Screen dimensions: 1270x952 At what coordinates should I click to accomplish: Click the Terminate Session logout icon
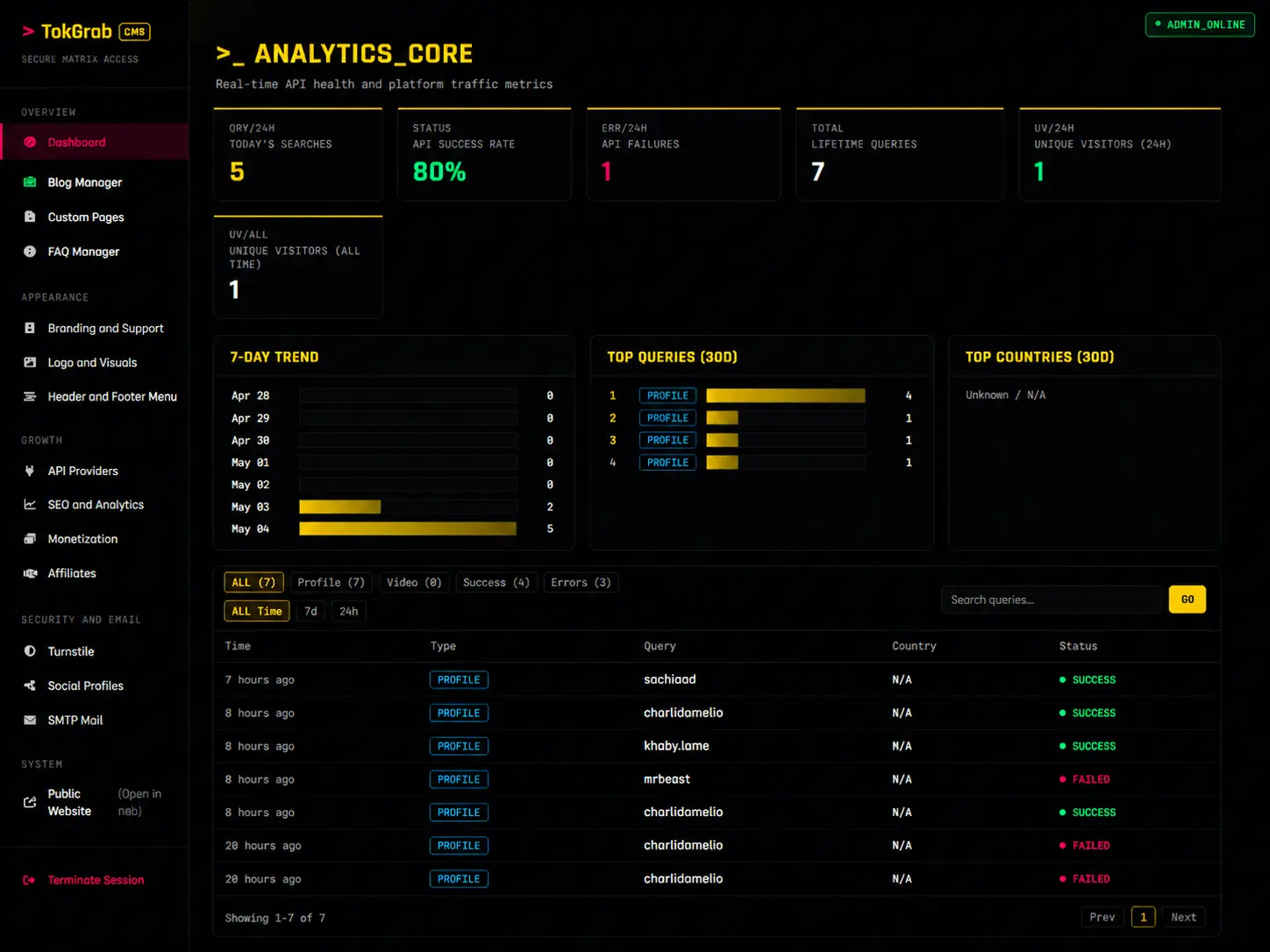coord(30,880)
